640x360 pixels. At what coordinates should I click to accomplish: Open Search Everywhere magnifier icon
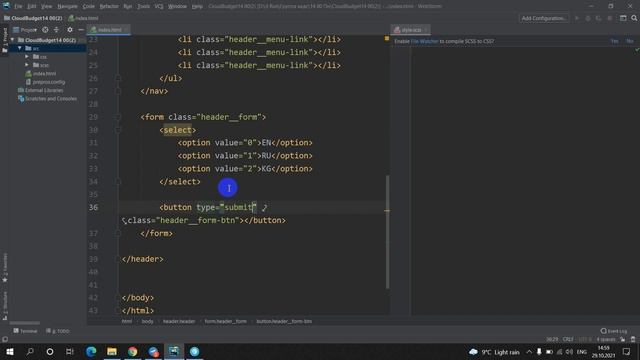634,18
